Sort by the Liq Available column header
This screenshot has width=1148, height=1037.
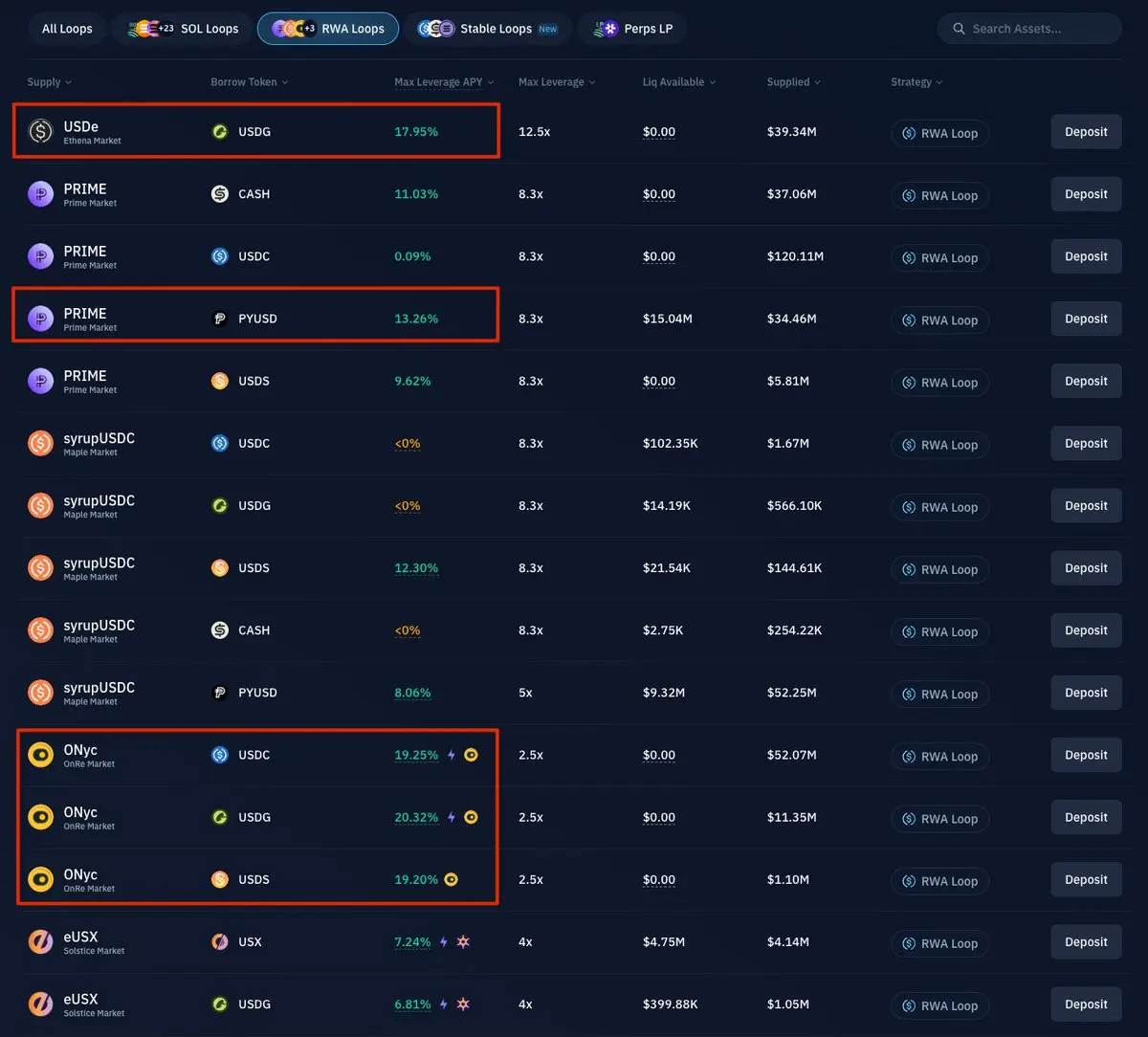coord(679,82)
